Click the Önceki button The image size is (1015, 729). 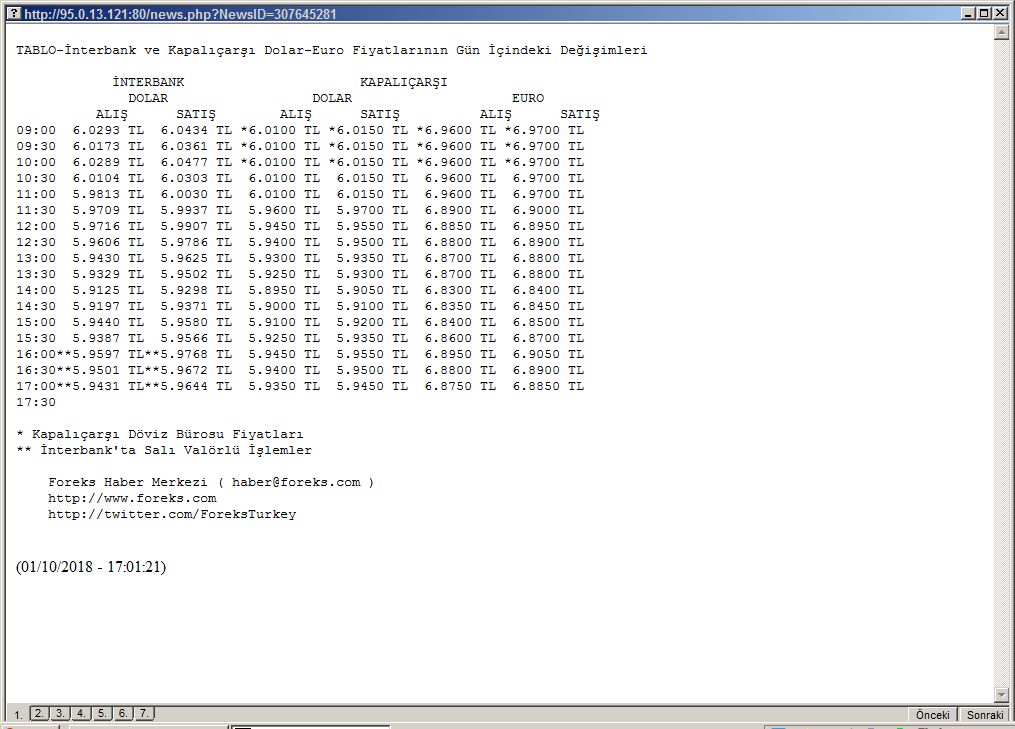(933, 715)
